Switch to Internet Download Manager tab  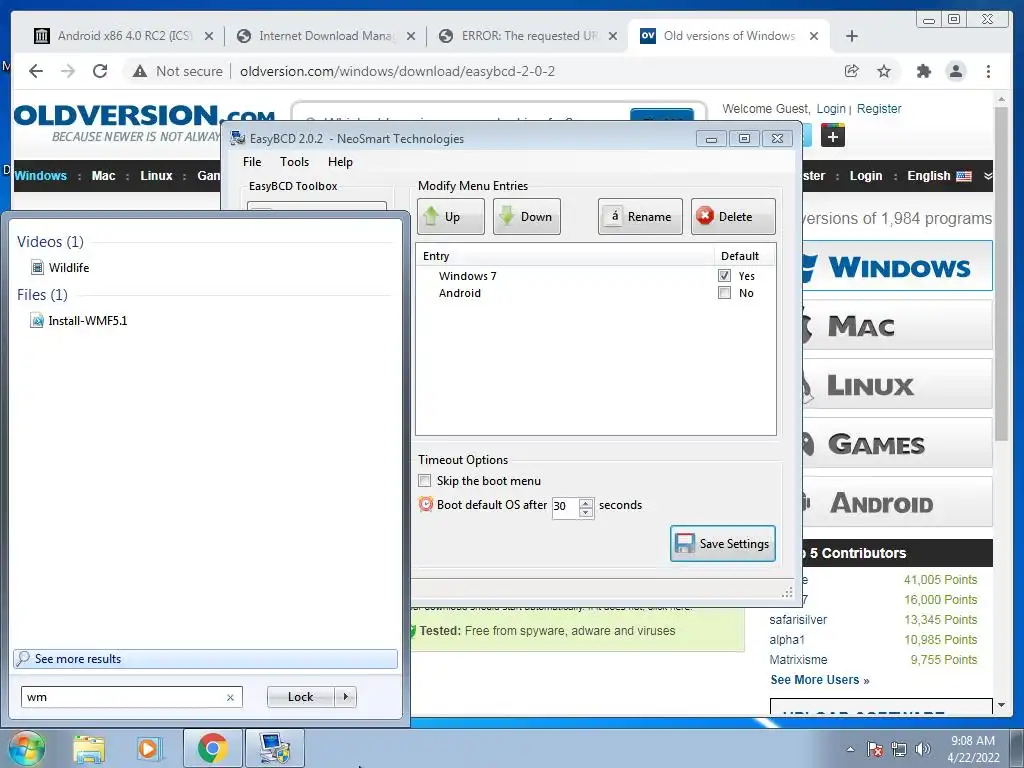[x=326, y=36]
